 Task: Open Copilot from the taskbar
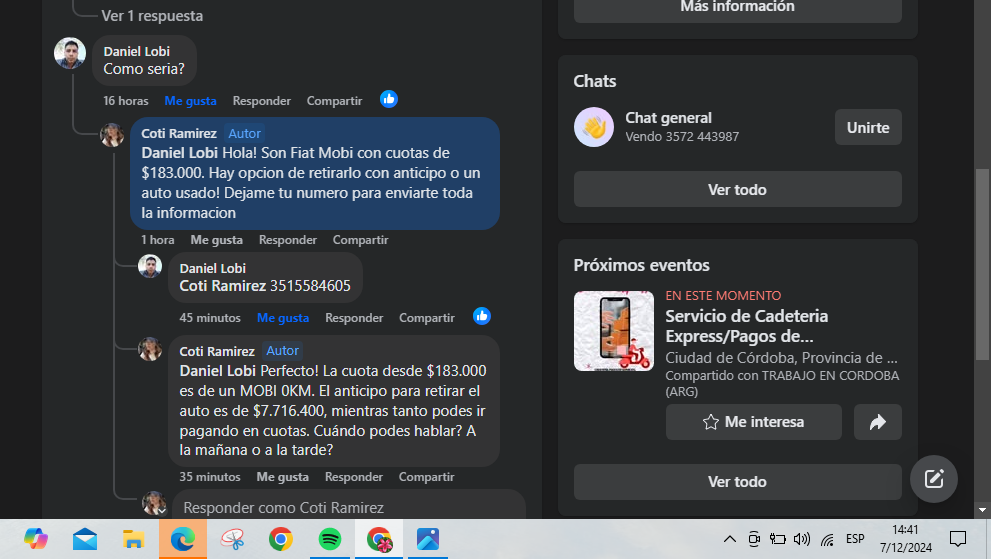point(35,539)
